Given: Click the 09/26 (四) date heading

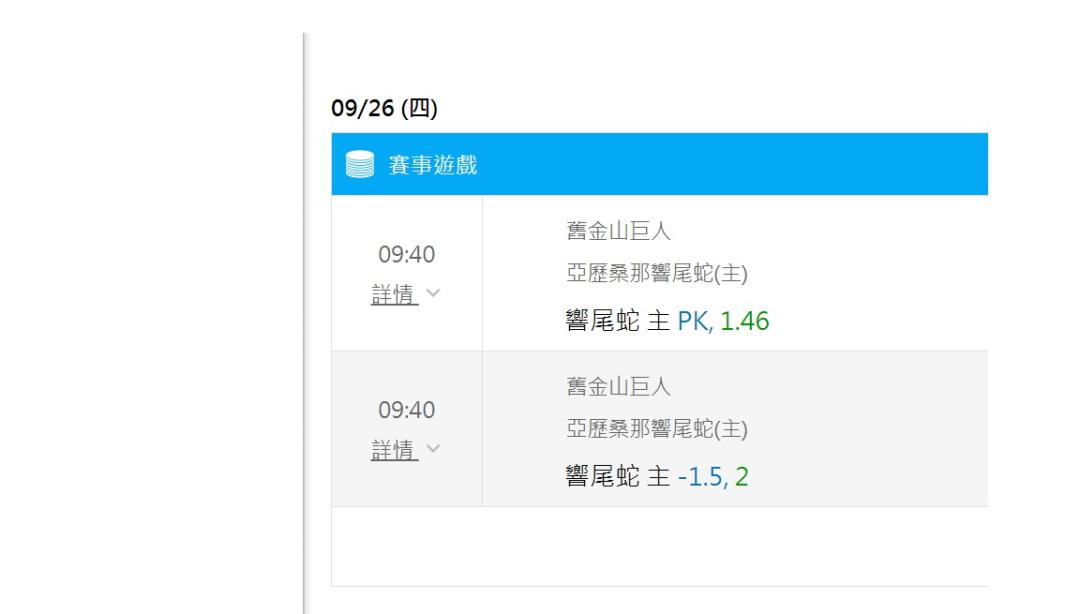Looking at the screenshot, I should coord(384,108).
